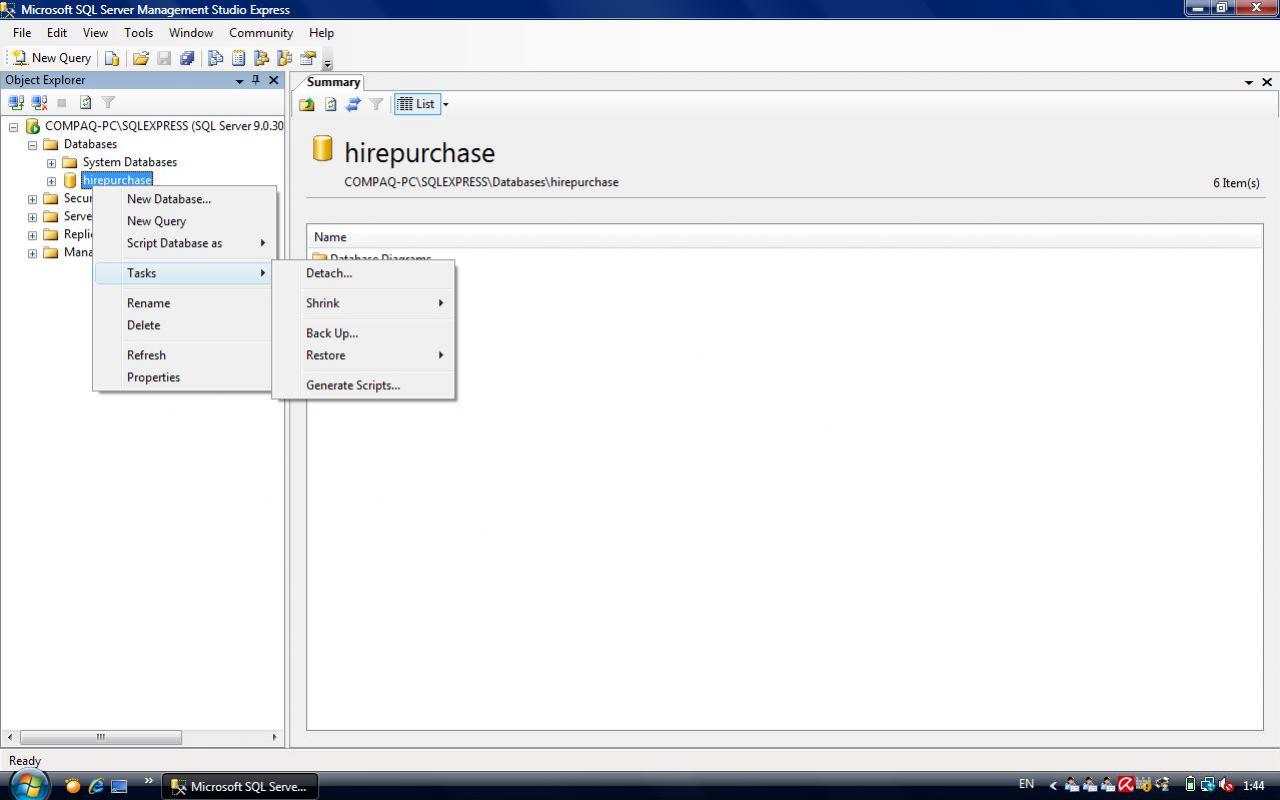This screenshot has height=800, width=1280.
Task: Open the Edit menu
Action: [57, 33]
